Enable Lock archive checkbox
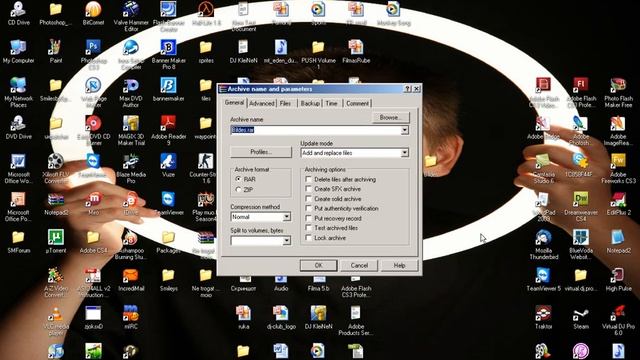 point(309,238)
